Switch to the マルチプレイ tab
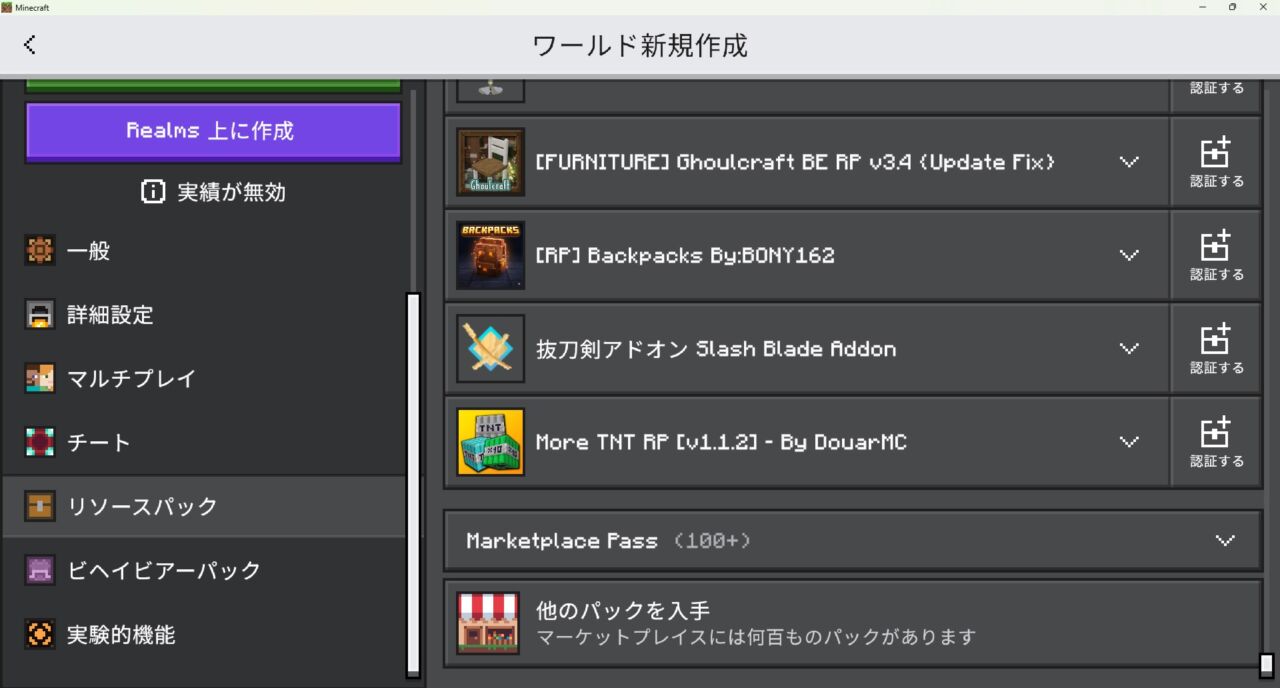The height and width of the screenshot is (688, 1280). point(204,379)
